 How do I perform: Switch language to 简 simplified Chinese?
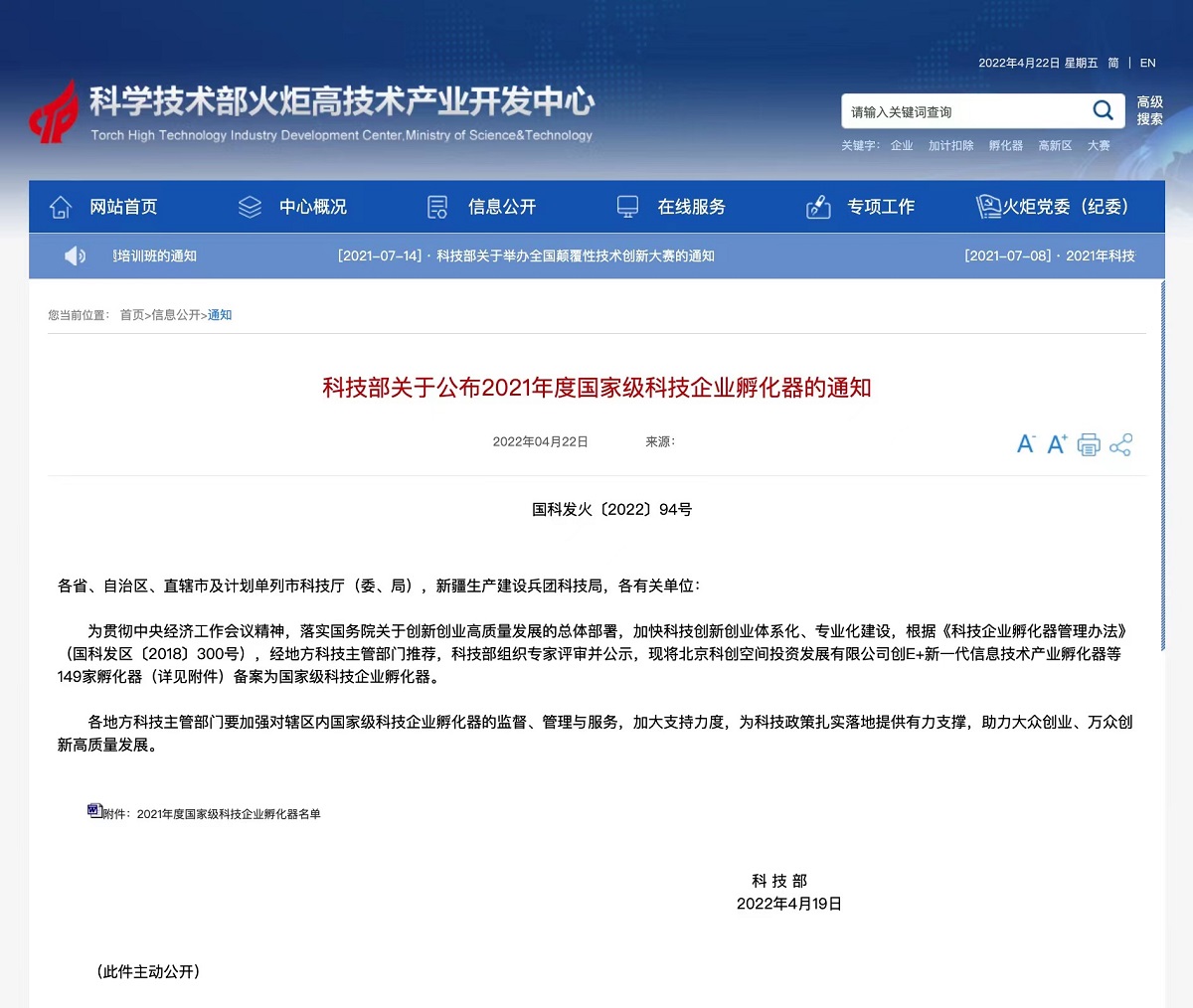(x=1113, y=63)
